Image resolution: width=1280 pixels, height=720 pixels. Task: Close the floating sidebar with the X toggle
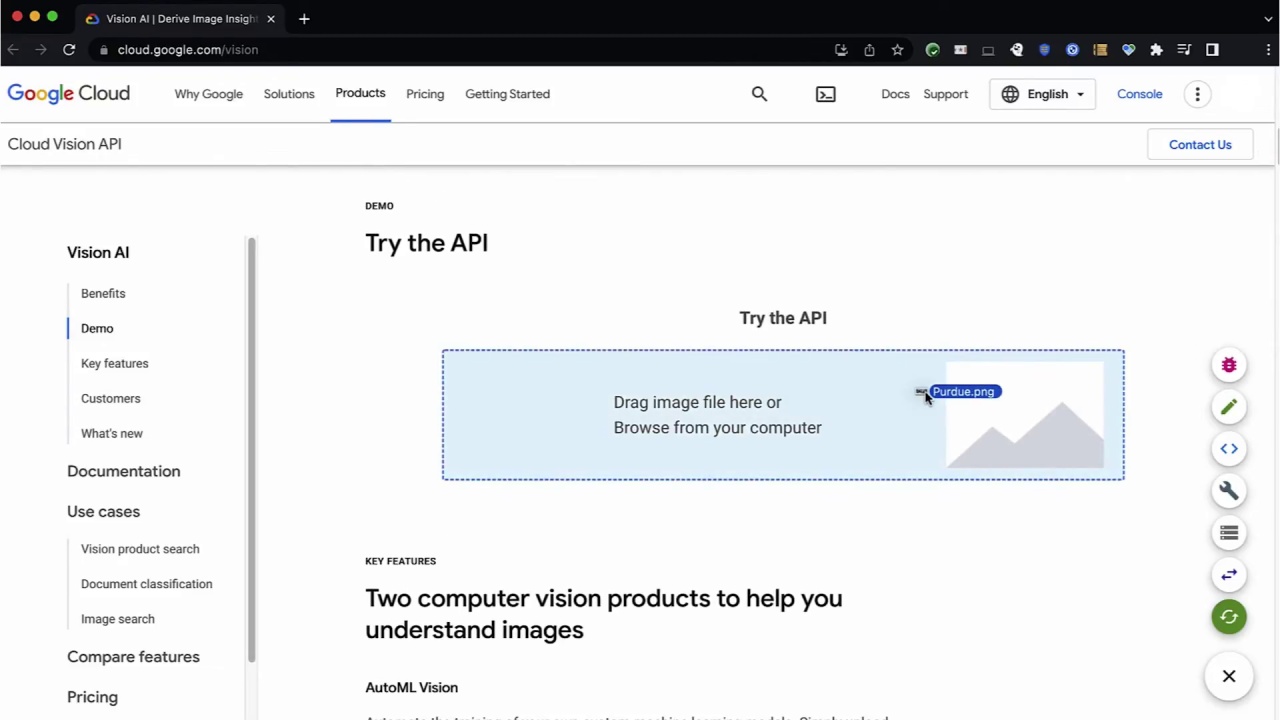(x=1229, y=676)
